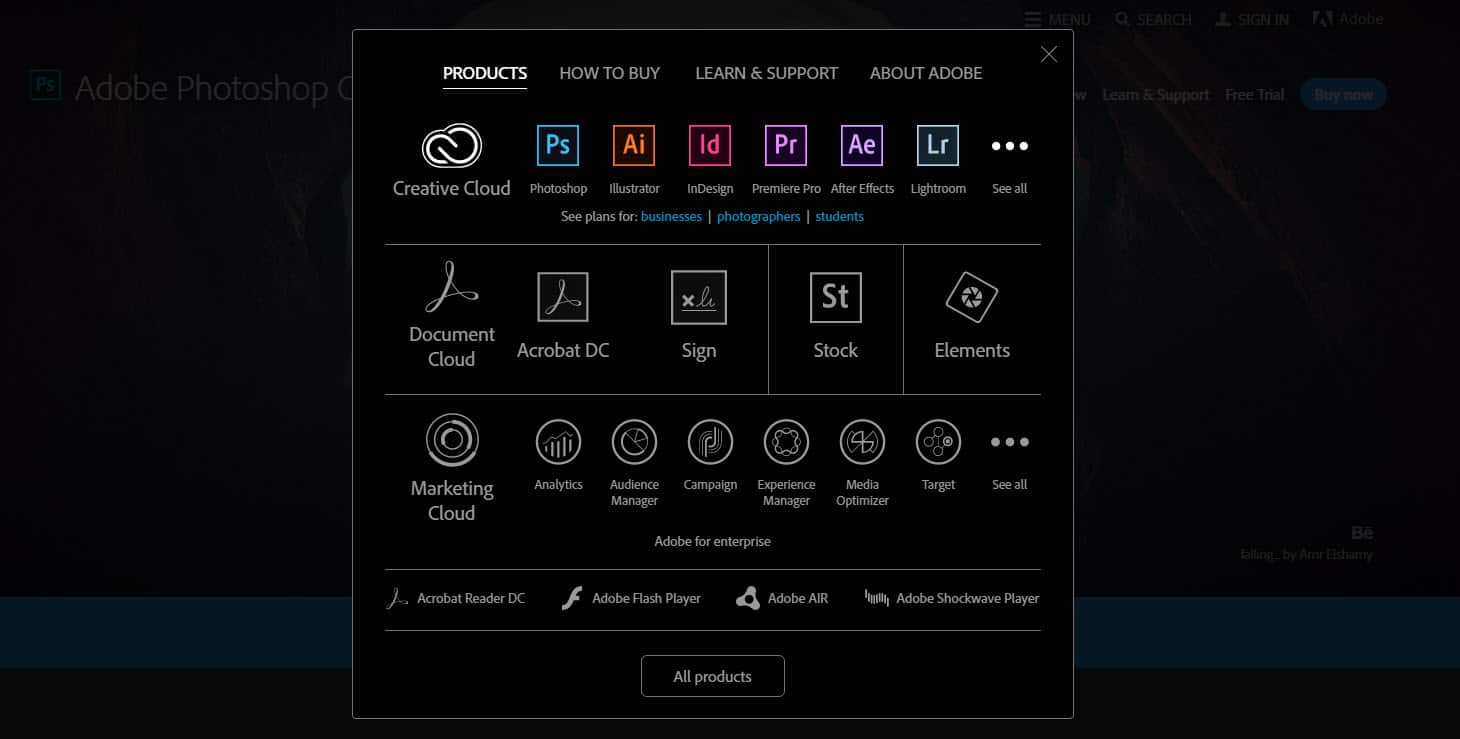Follow the businesses plans link

[671, 216]
